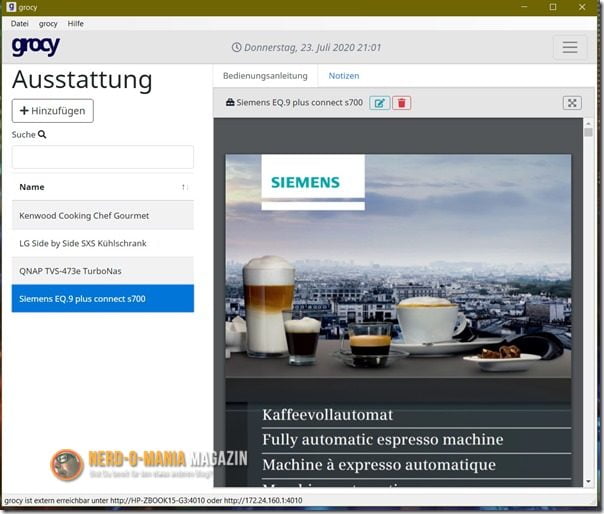604x514 pixels.
Task: Click the status bar server address text
Action: pos(153,501)
